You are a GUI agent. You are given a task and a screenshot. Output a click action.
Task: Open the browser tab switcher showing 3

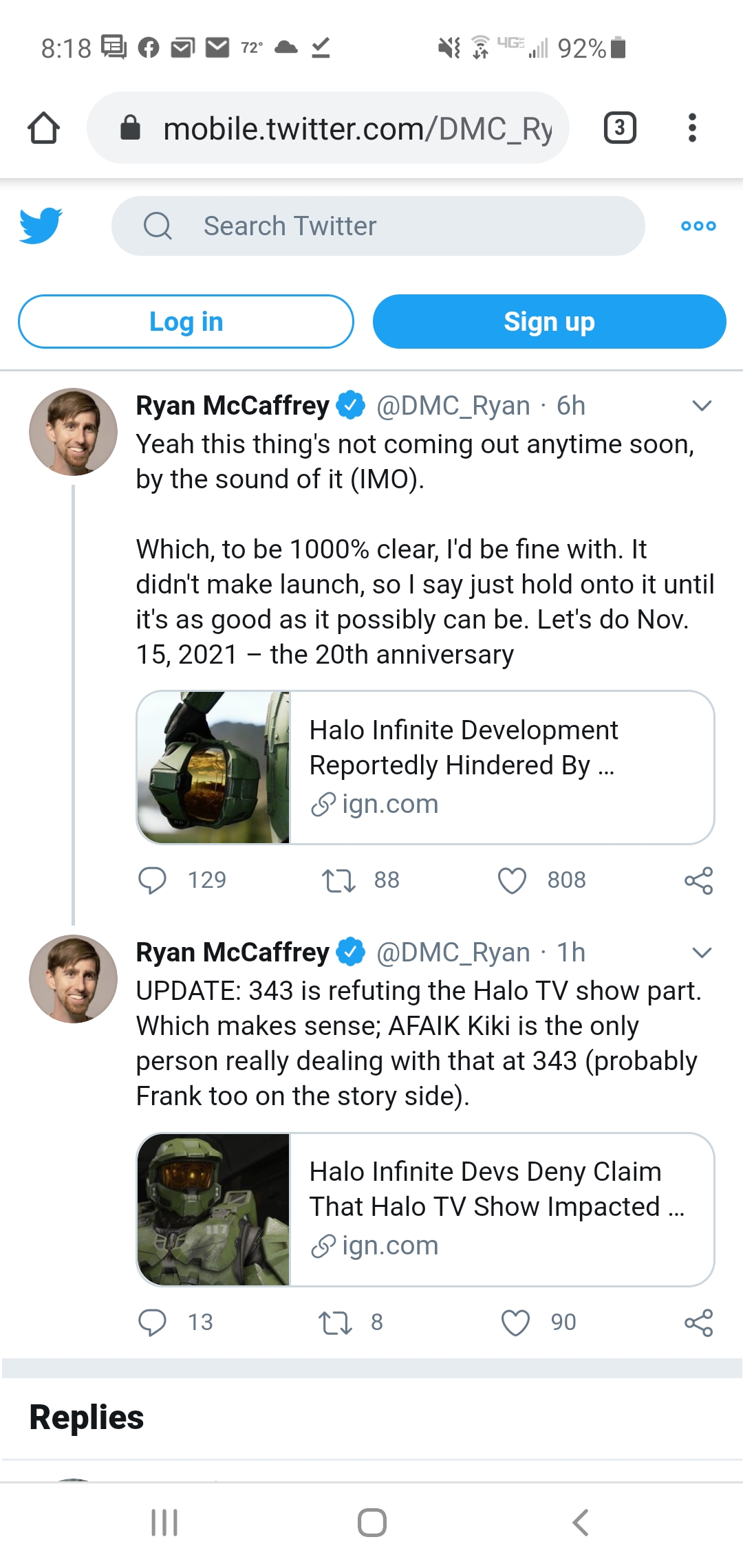tap(619, 128)
